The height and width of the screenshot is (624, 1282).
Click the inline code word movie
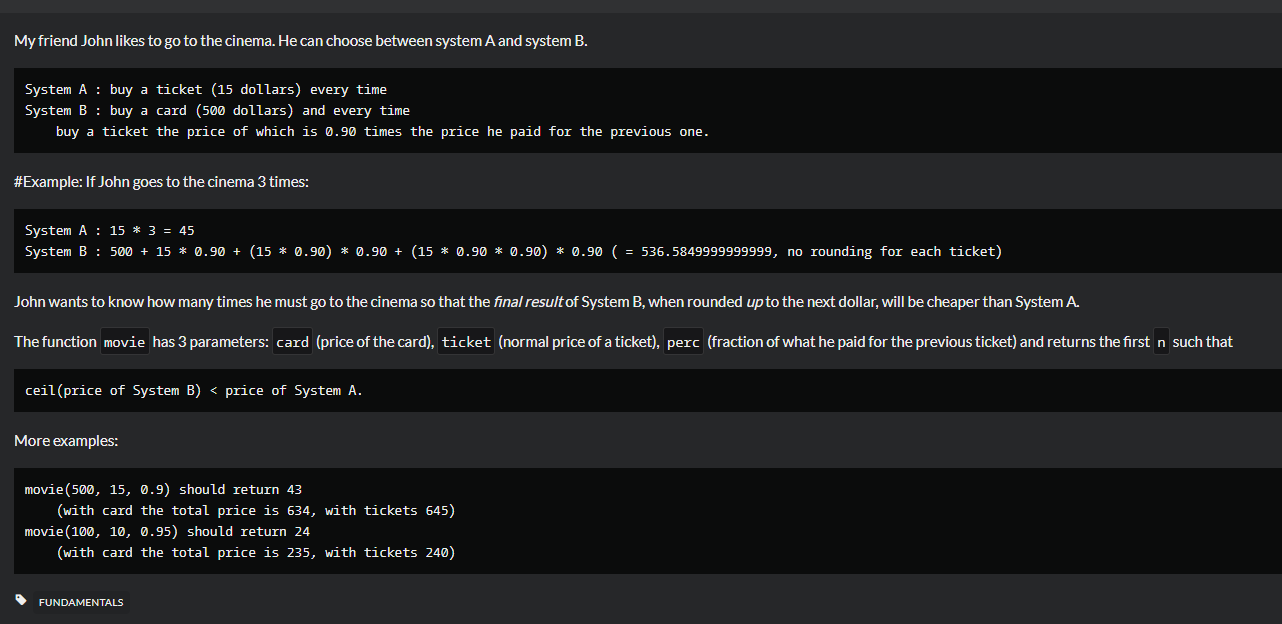click(x=125, y=342)
